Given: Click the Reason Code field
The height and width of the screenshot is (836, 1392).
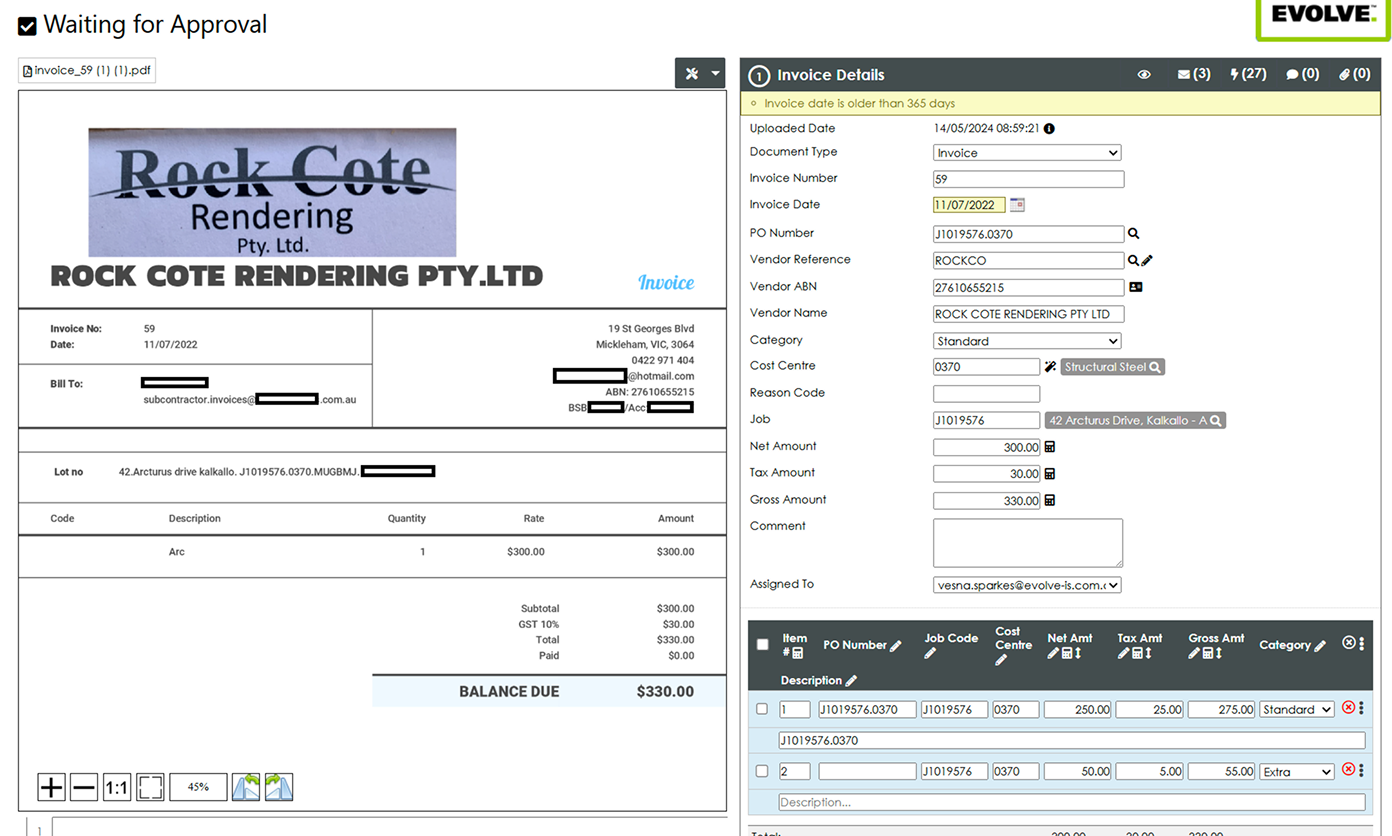Looking at the screenshot, I should point(986,394).
